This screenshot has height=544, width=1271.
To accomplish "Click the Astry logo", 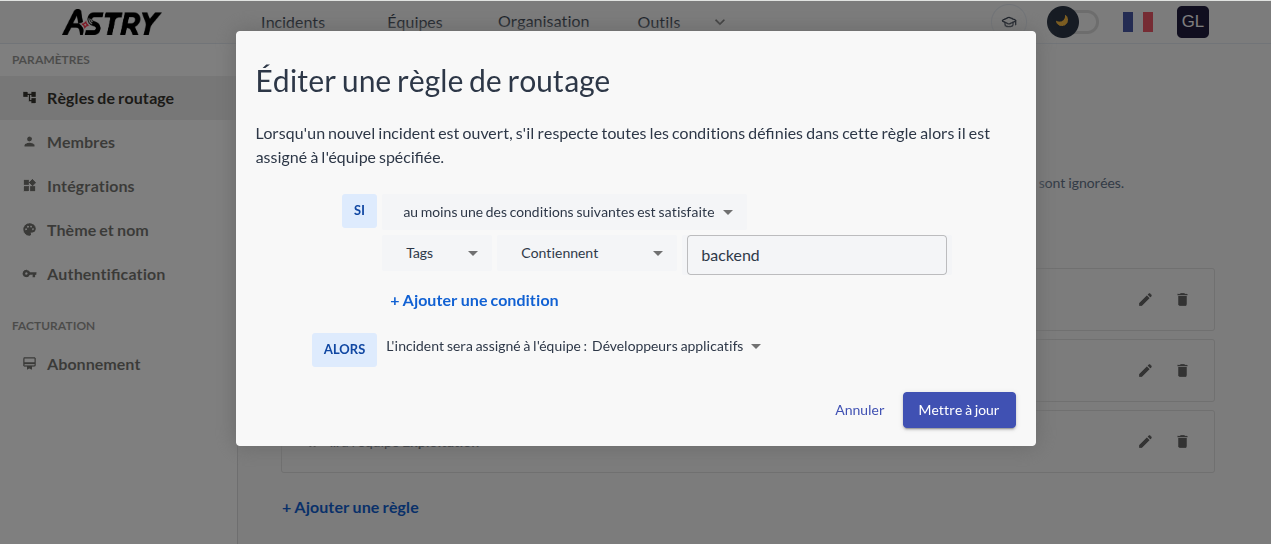I will 111,22.
